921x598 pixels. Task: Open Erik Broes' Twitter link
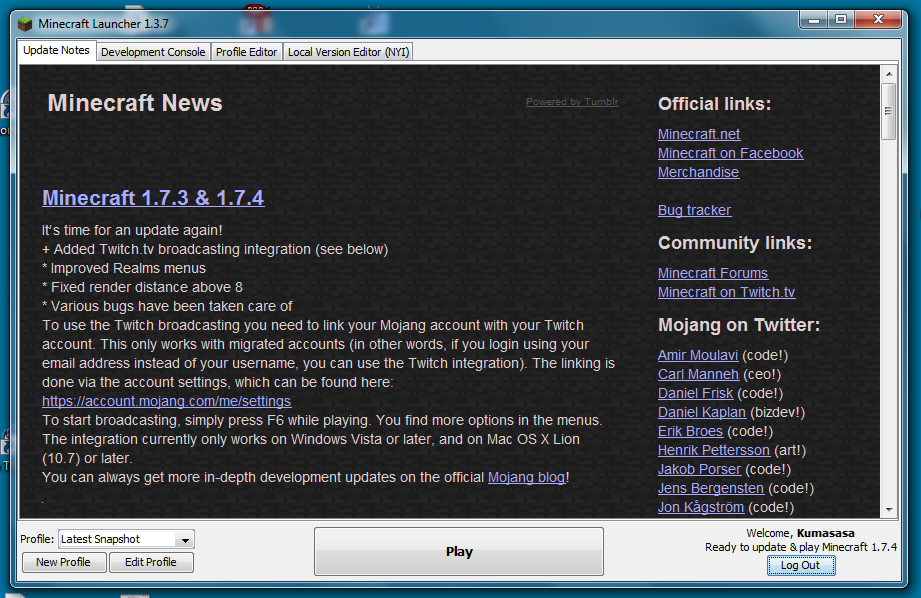(690, 431)
